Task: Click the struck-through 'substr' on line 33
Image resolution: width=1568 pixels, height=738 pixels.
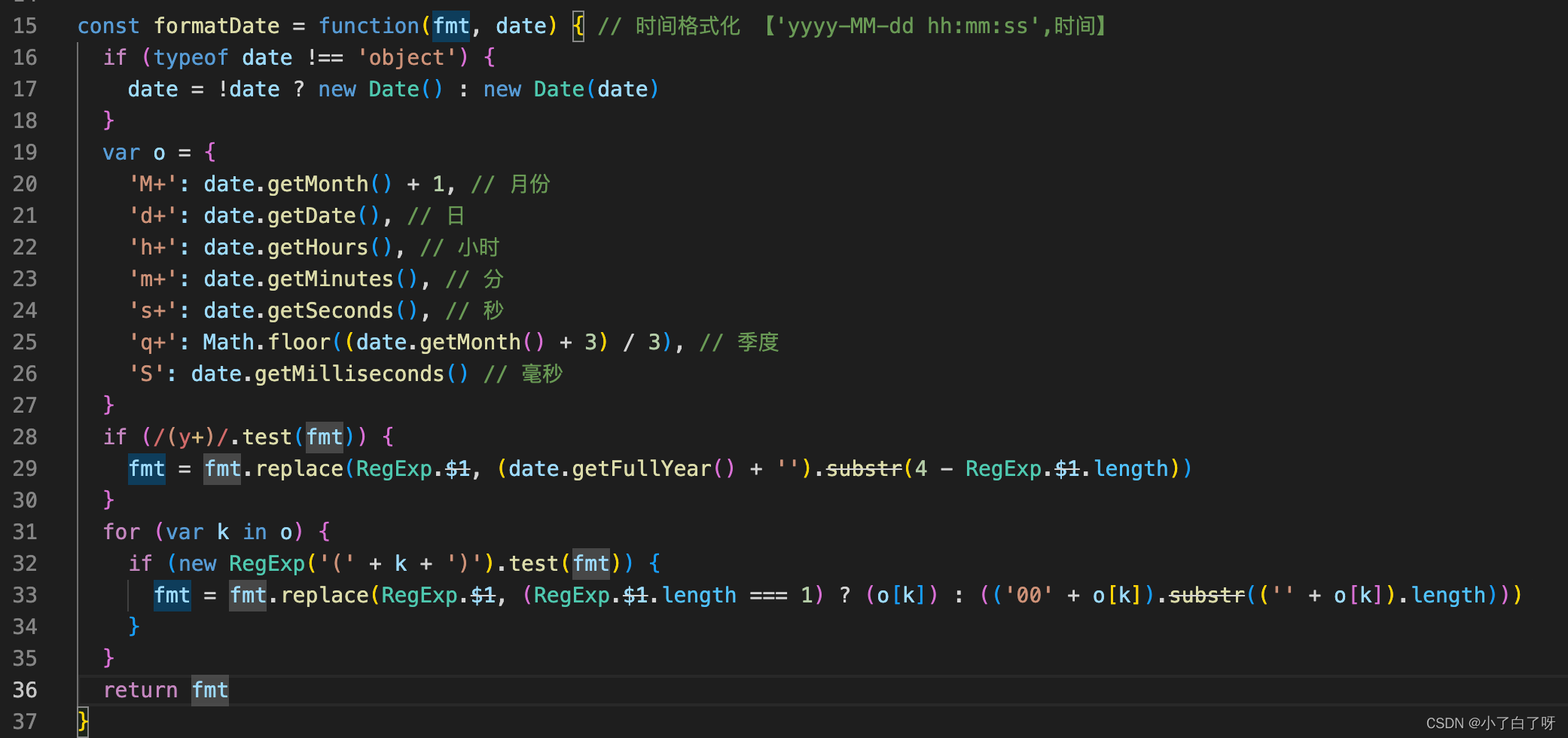Action: 1207,595
